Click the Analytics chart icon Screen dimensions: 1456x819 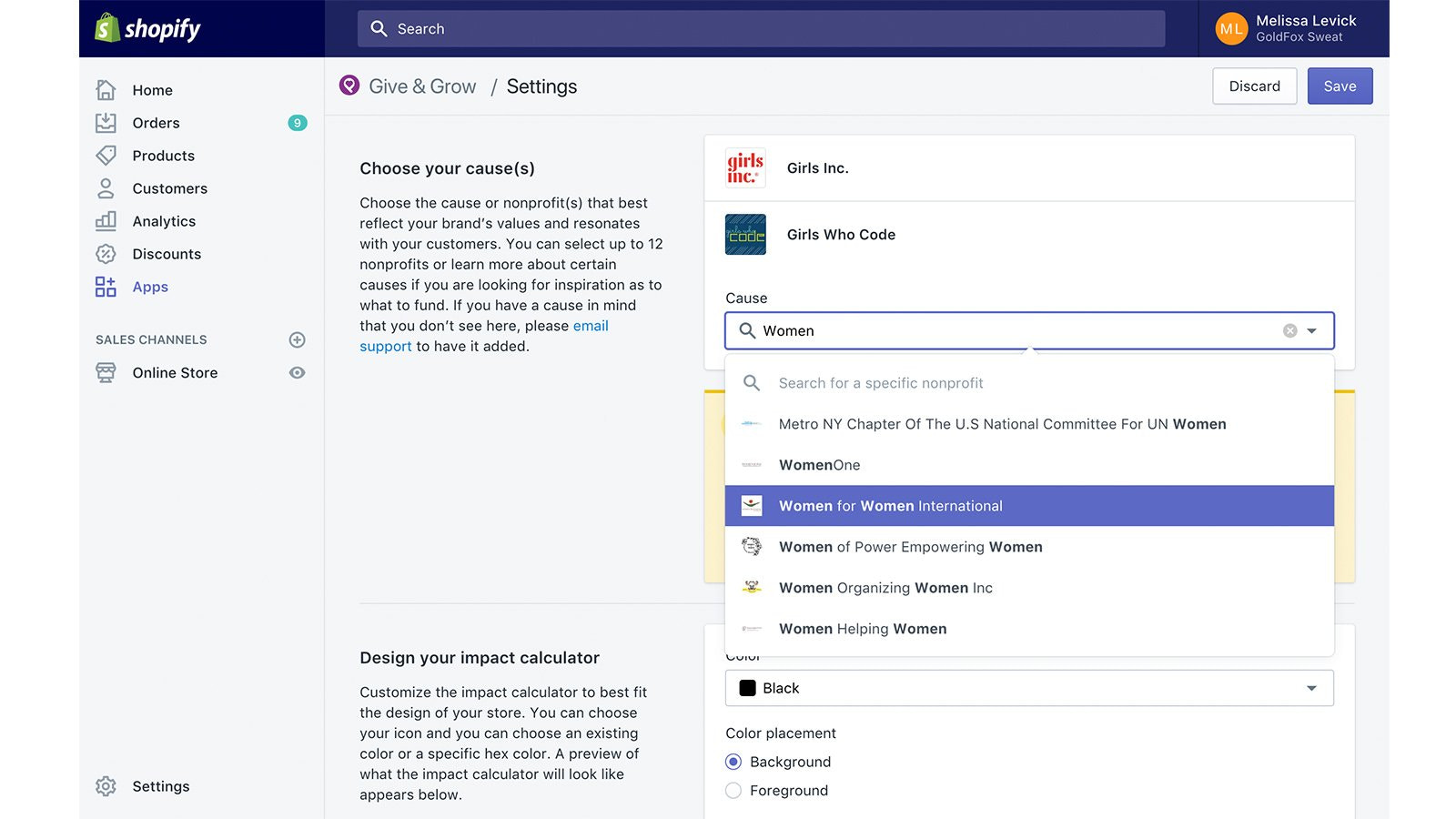[x=106, y=221]
